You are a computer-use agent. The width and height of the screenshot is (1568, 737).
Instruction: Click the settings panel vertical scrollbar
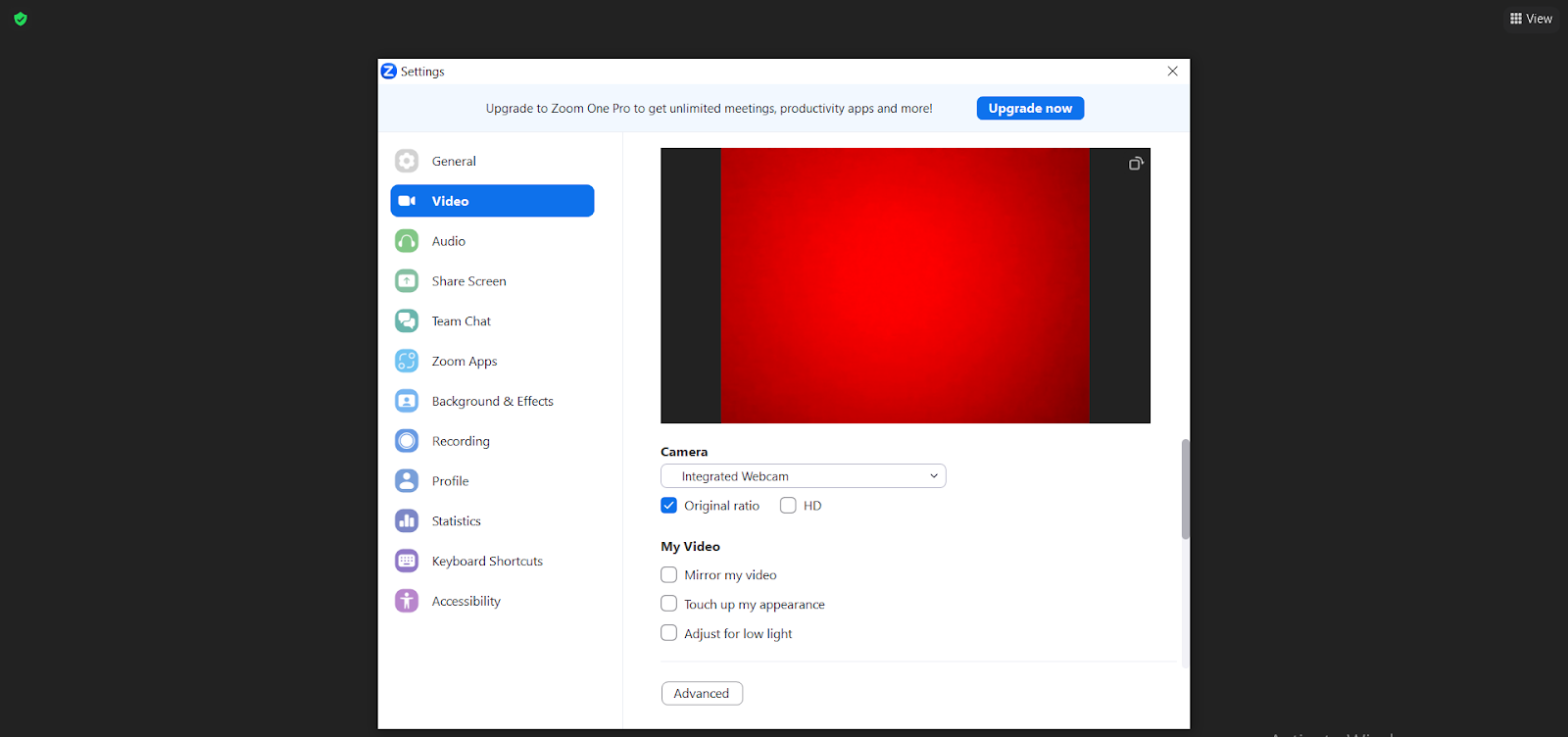tap(1185, 489)
